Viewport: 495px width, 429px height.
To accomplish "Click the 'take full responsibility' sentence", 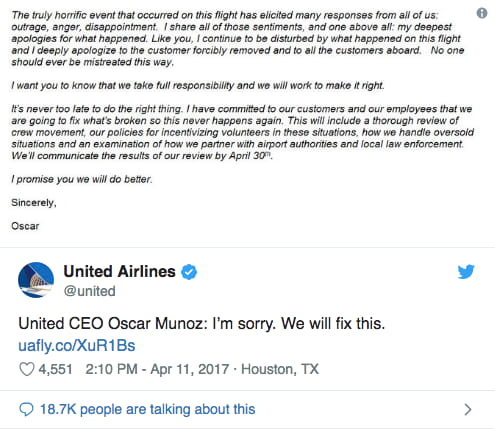I will (198, 86).
